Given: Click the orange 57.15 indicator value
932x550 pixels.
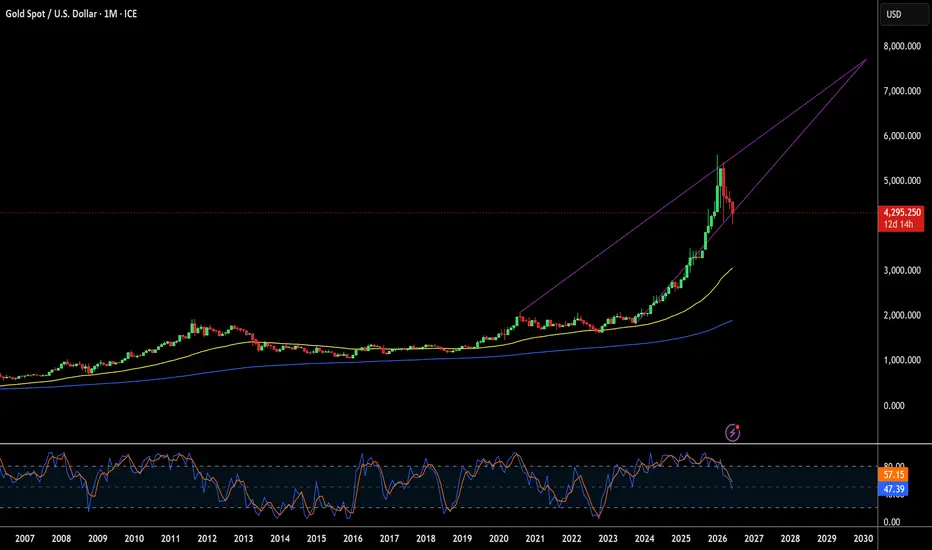Looking at the screenshot, I should point(893,474).
